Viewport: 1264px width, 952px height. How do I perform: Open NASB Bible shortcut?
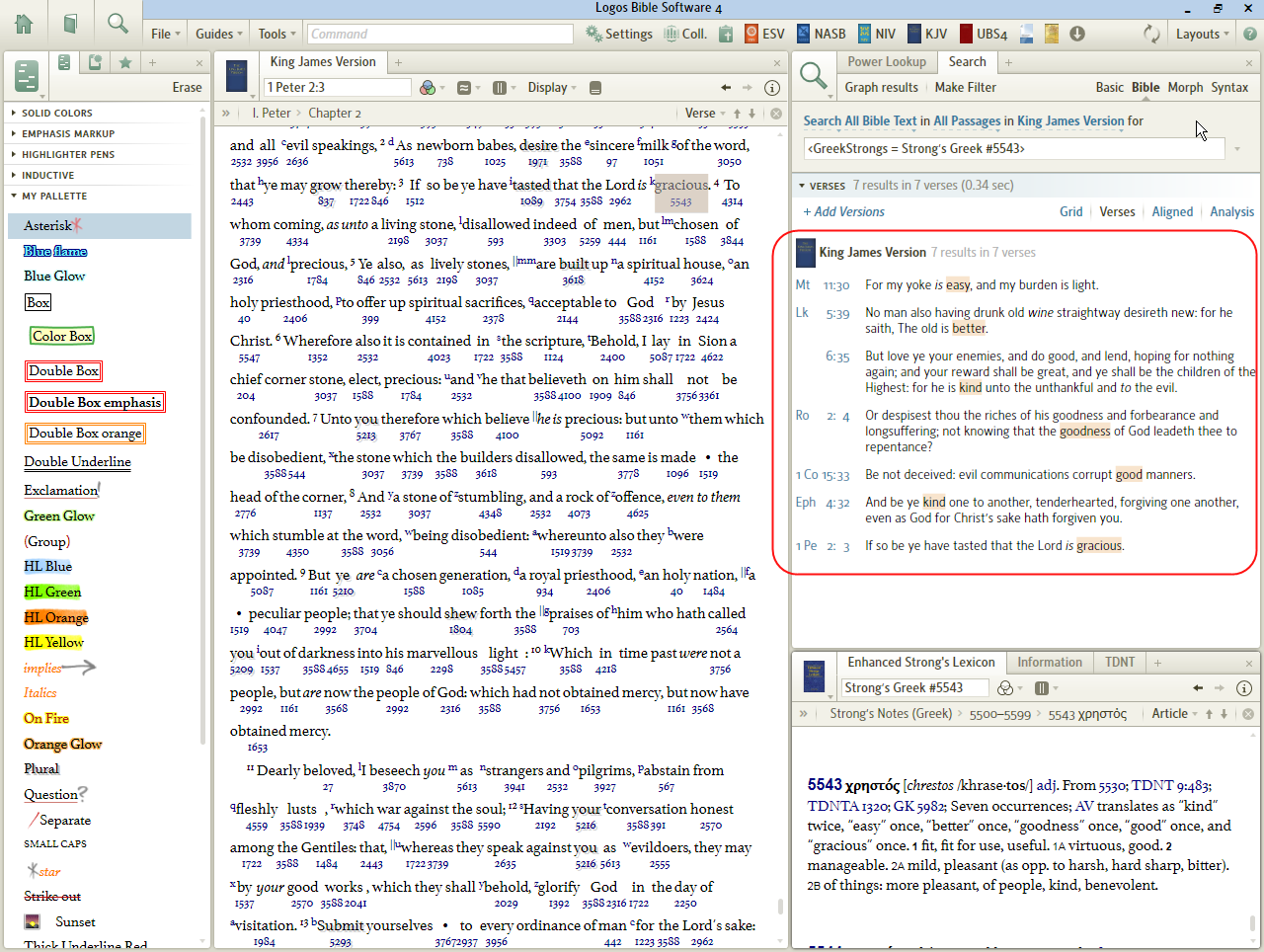click(x=822, y=34)
